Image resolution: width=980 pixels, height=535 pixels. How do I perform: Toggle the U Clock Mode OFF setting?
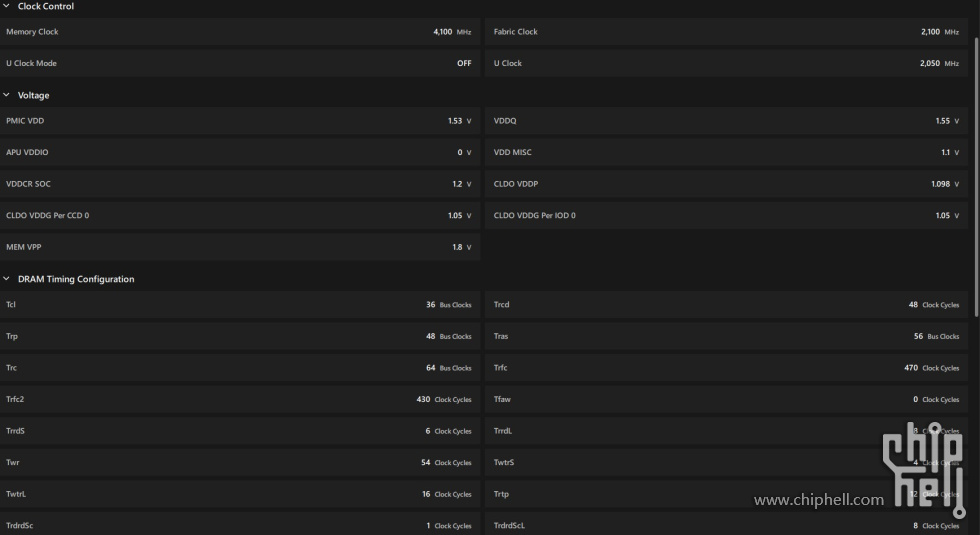tap(464, 64)
